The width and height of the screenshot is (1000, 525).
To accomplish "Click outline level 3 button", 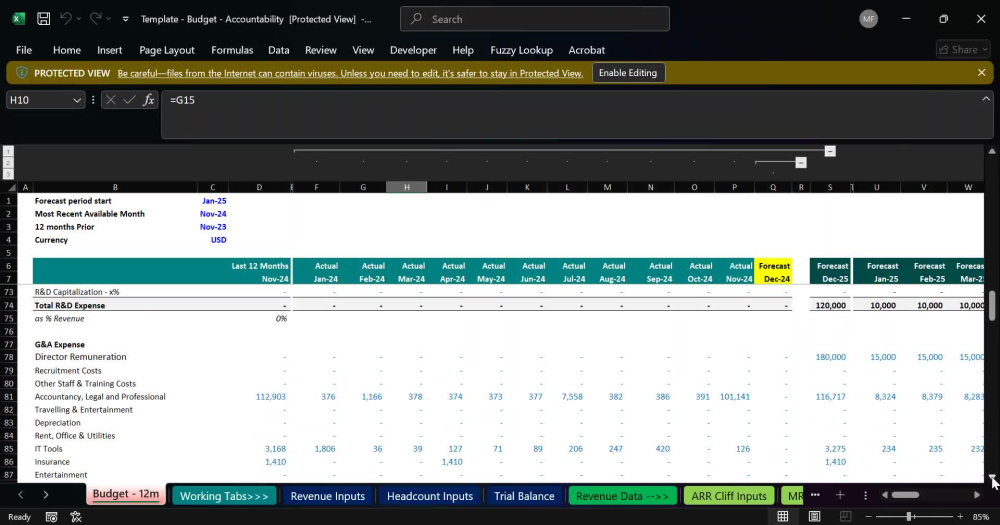I will [8, 174].
